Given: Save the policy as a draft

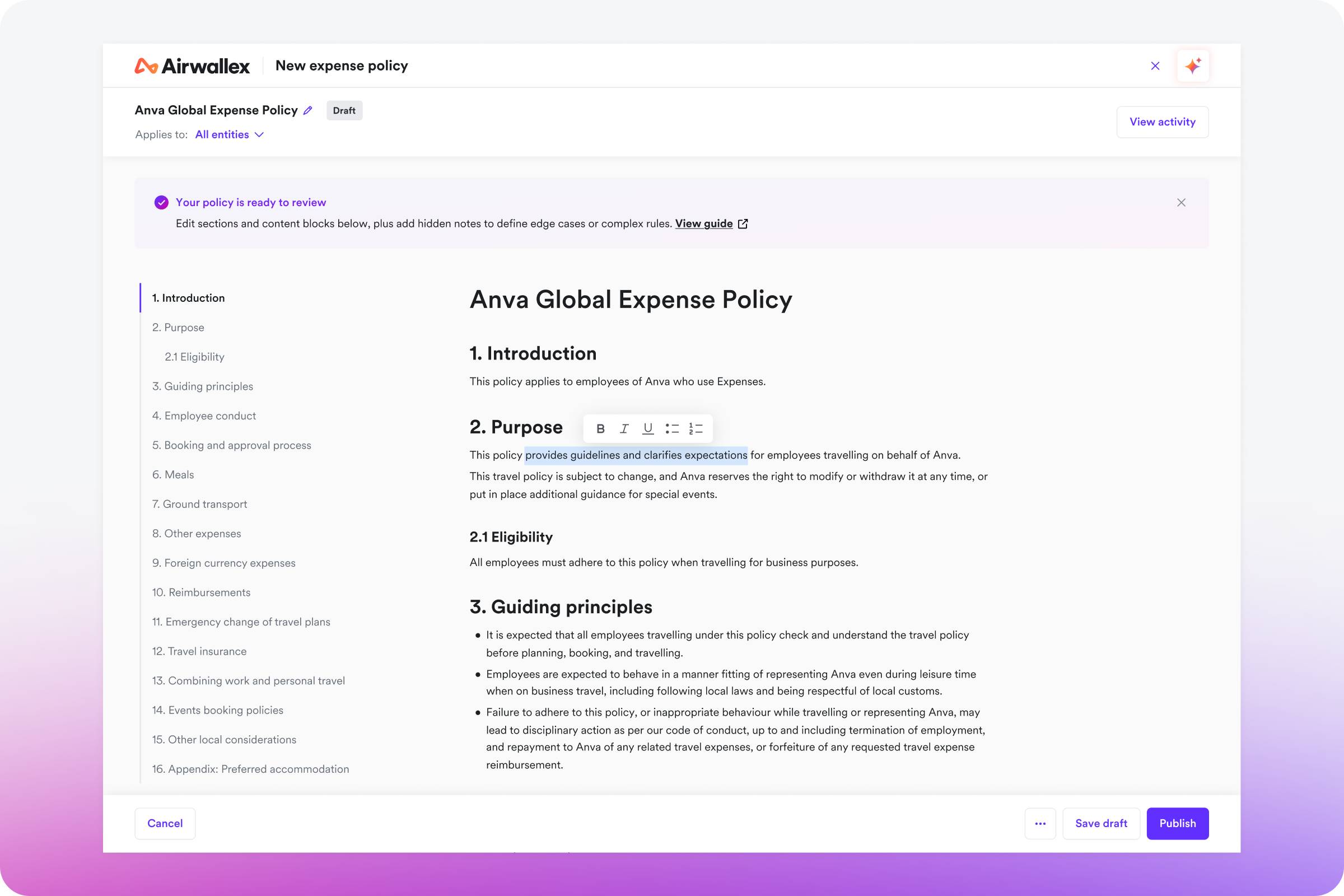Looking at the screenshot, I should click(x=1100, y=823).
